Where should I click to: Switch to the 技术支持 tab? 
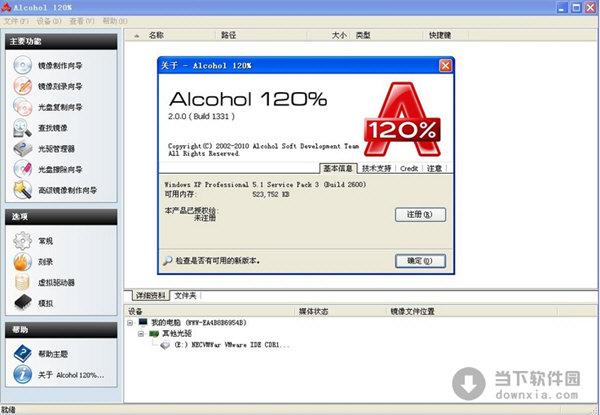coord(377,168)
